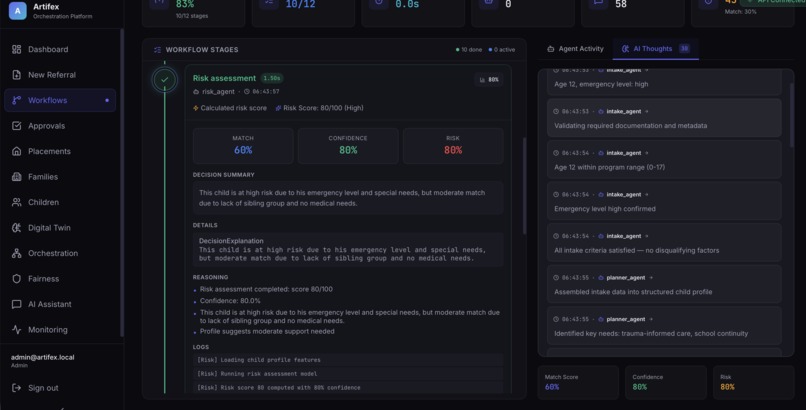Open the Monitoring page

pyautogui.click(x=60, y=330)
